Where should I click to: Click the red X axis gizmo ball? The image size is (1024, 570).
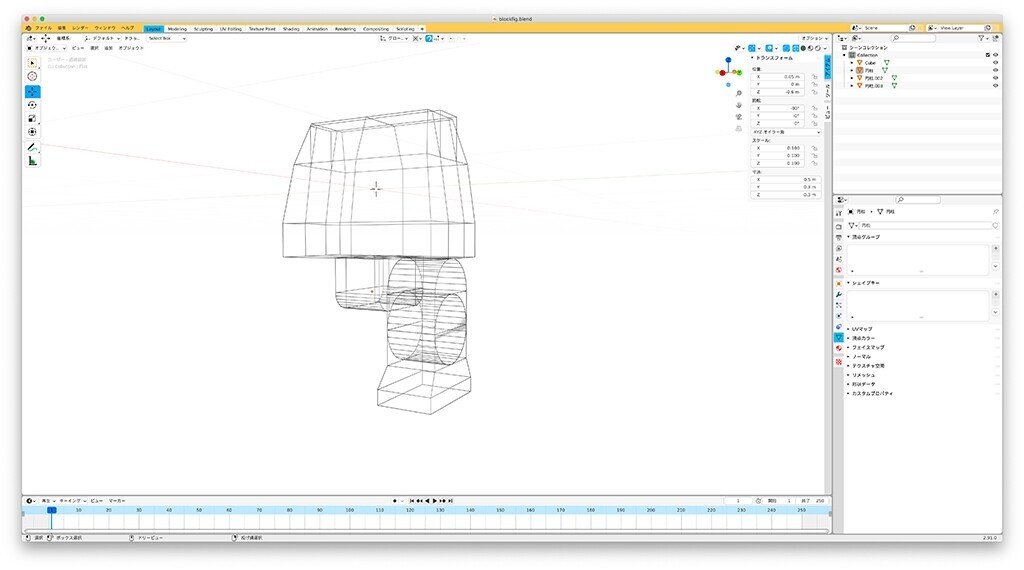click(x=722, y=72)
